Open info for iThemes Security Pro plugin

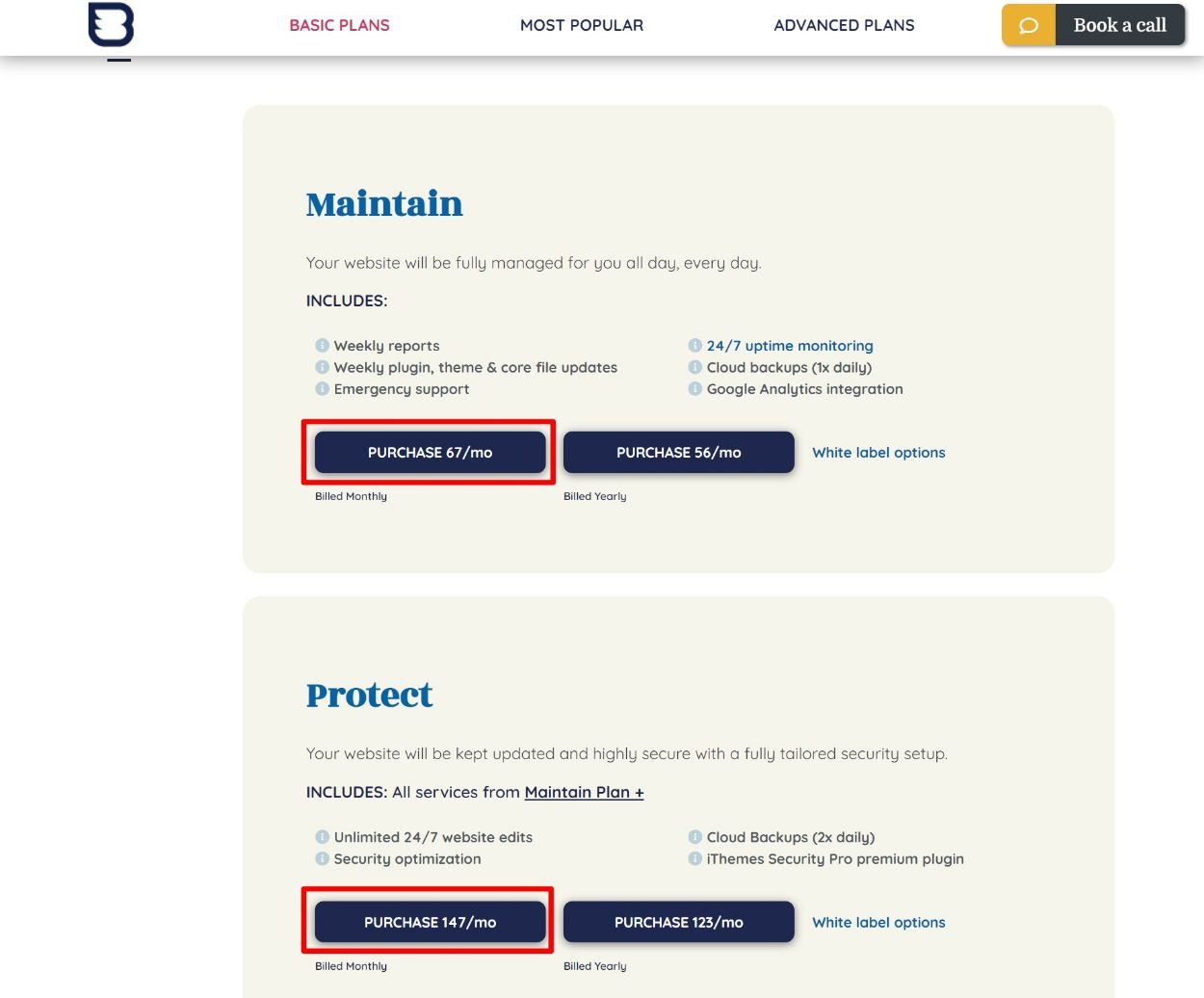click(x=694, y=859)
